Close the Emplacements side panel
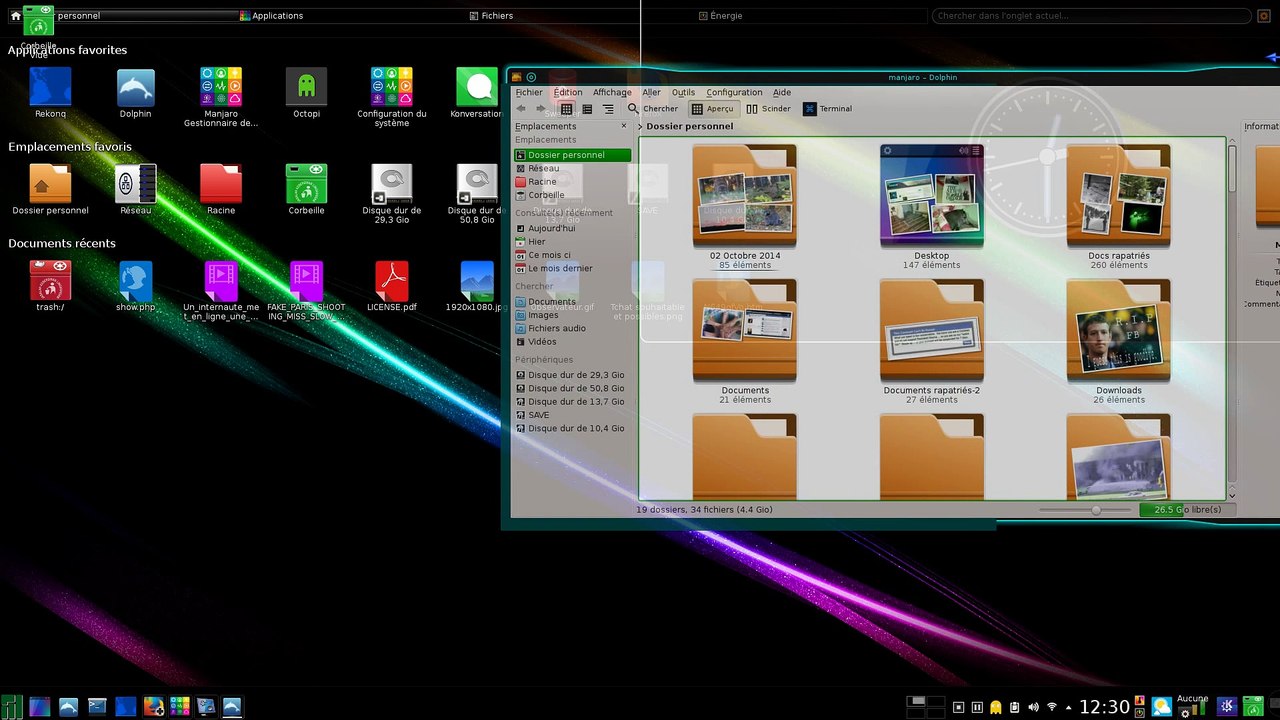 624,126
